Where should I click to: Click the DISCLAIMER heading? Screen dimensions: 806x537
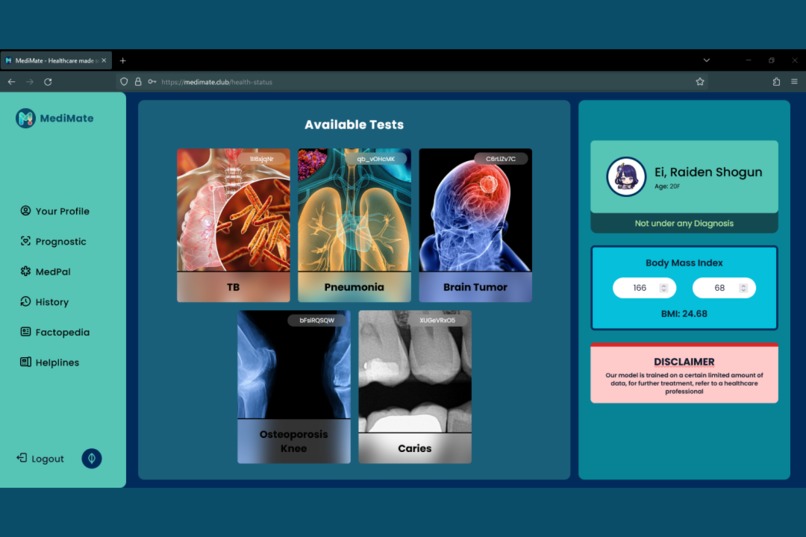tap(684, 362)
